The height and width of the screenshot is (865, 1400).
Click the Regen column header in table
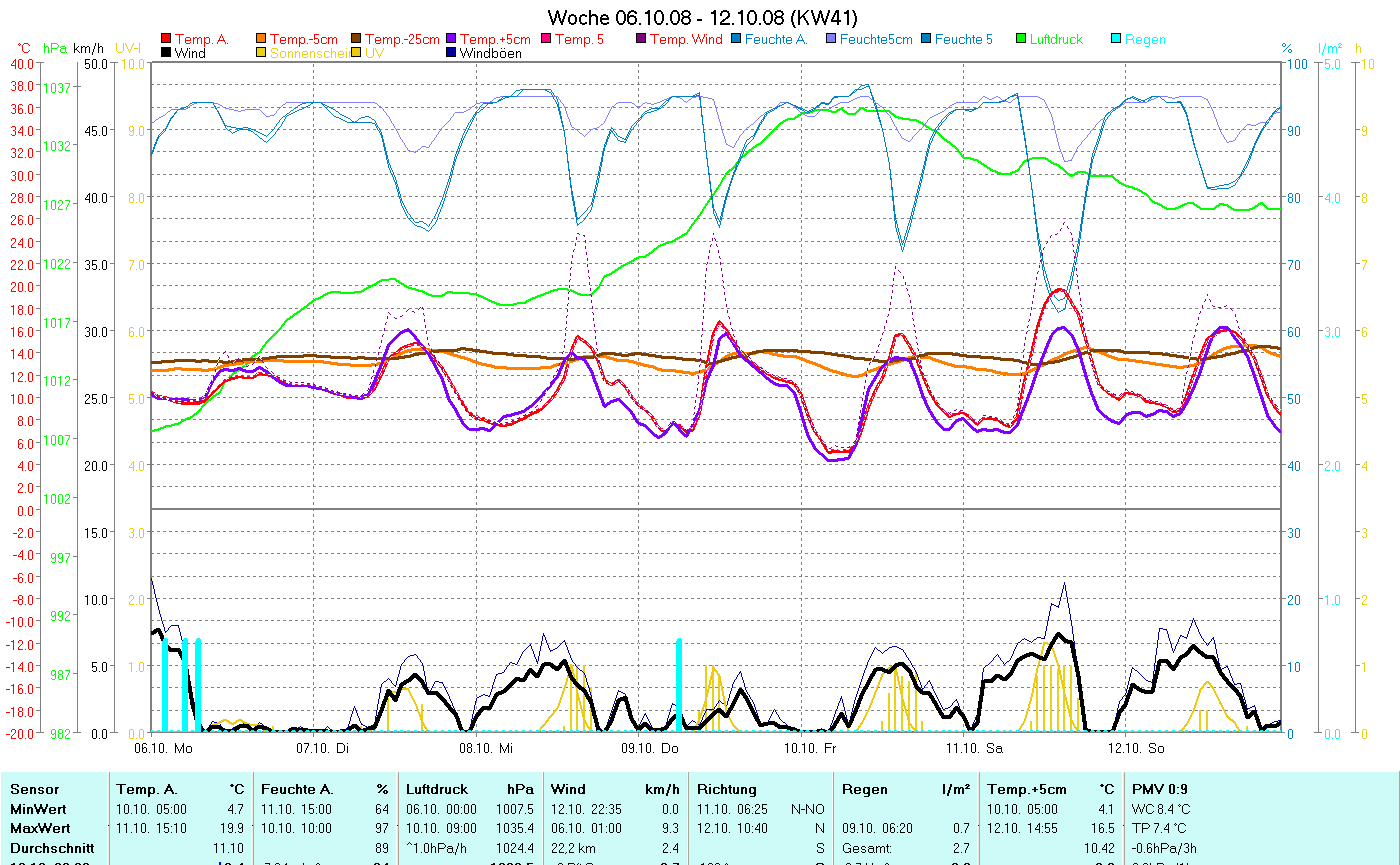(x=865, y=789)
